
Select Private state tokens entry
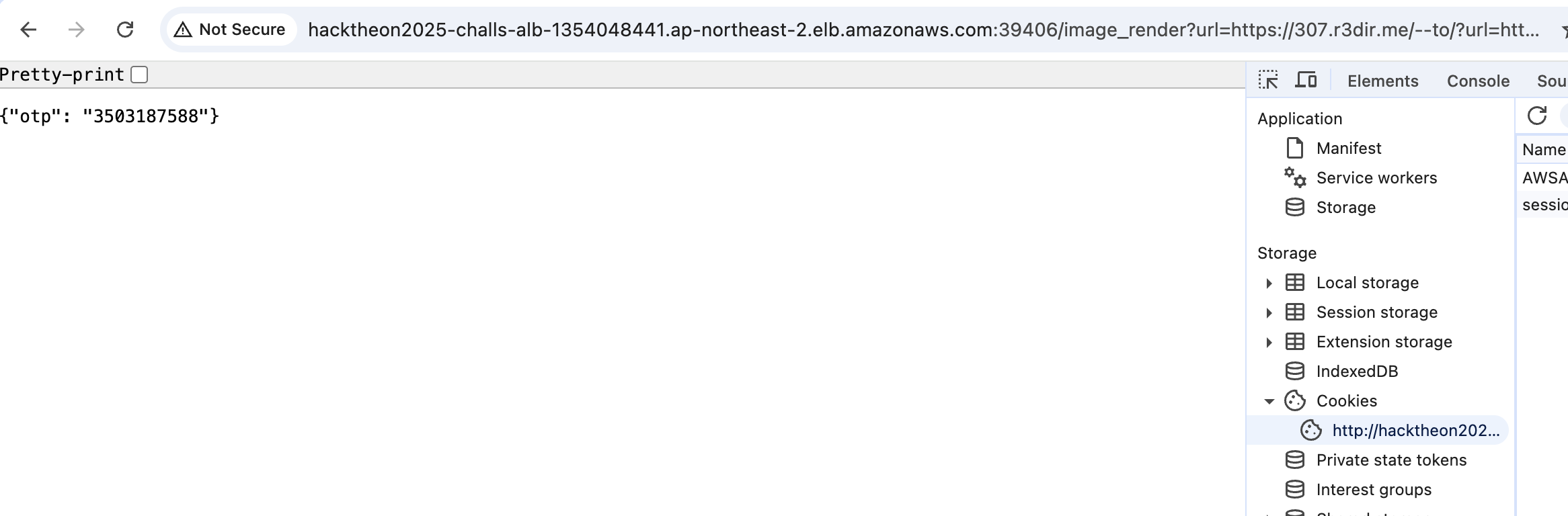(x=1391, y=460)
